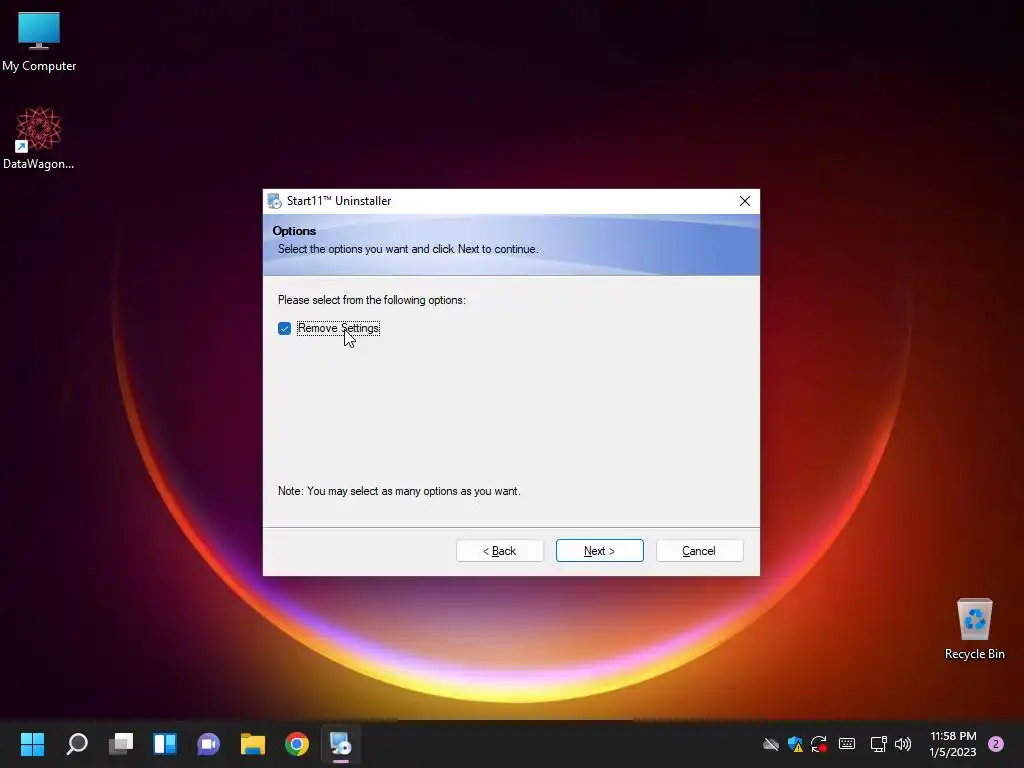
Task: Select the Recycle Bin icon
Action: (974, 630)
